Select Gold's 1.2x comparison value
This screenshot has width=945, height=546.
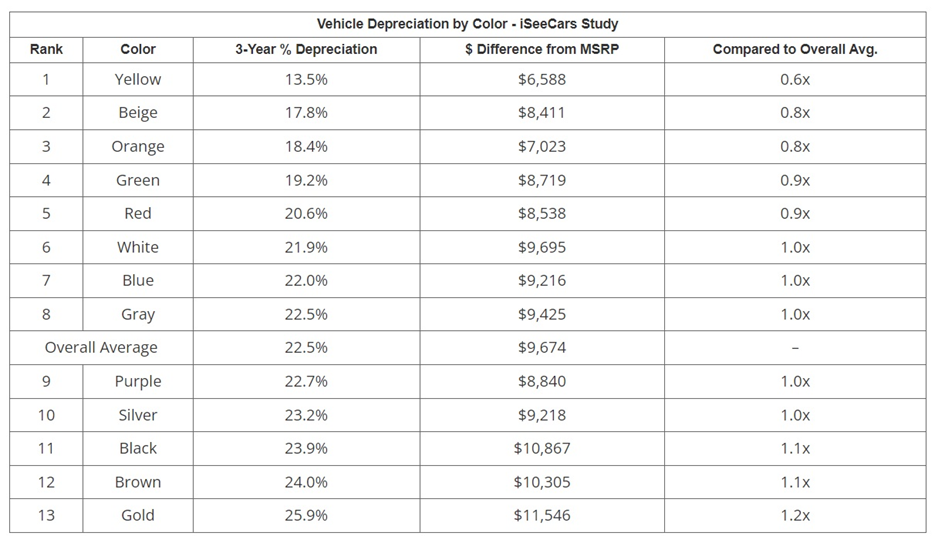click(794, 515)
